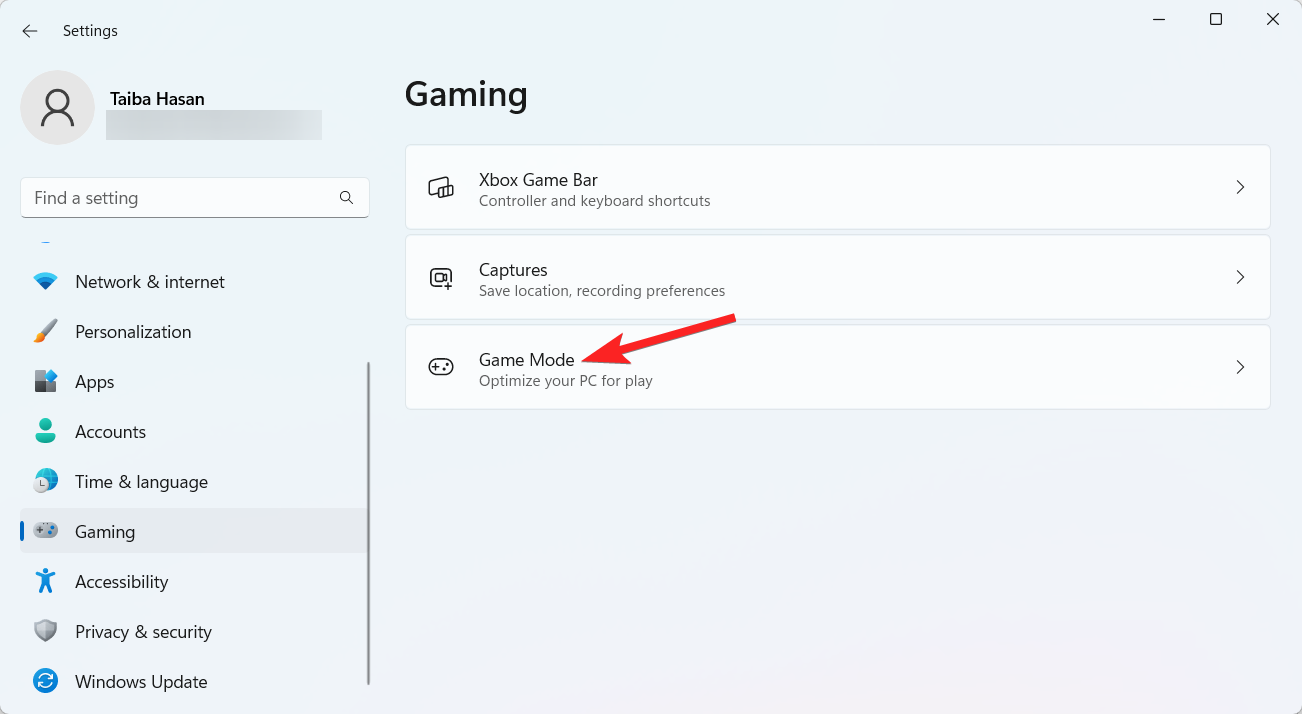Click the Game Mode gamepad icon

pyautogui.click(x=440, y=366)
